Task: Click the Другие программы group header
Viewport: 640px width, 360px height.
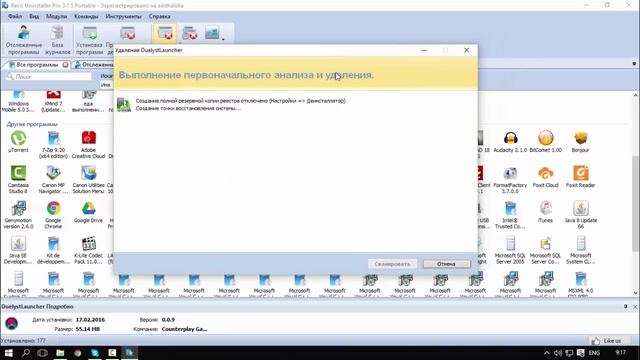Action: click(x=32, y=124)
